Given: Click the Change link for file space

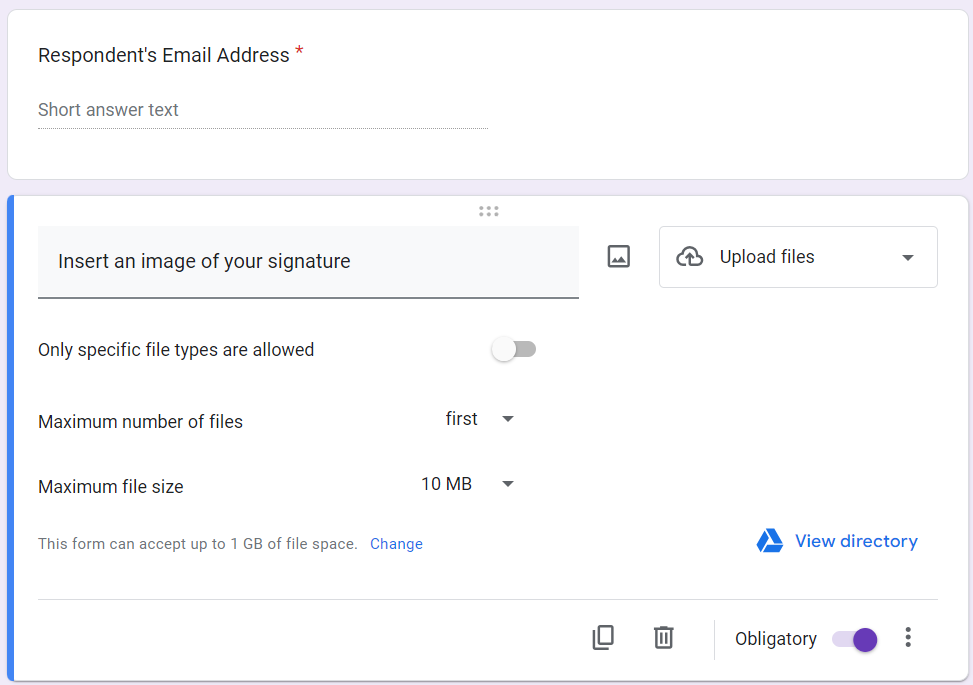Looking at the screenshot, I should coord(396,543).
